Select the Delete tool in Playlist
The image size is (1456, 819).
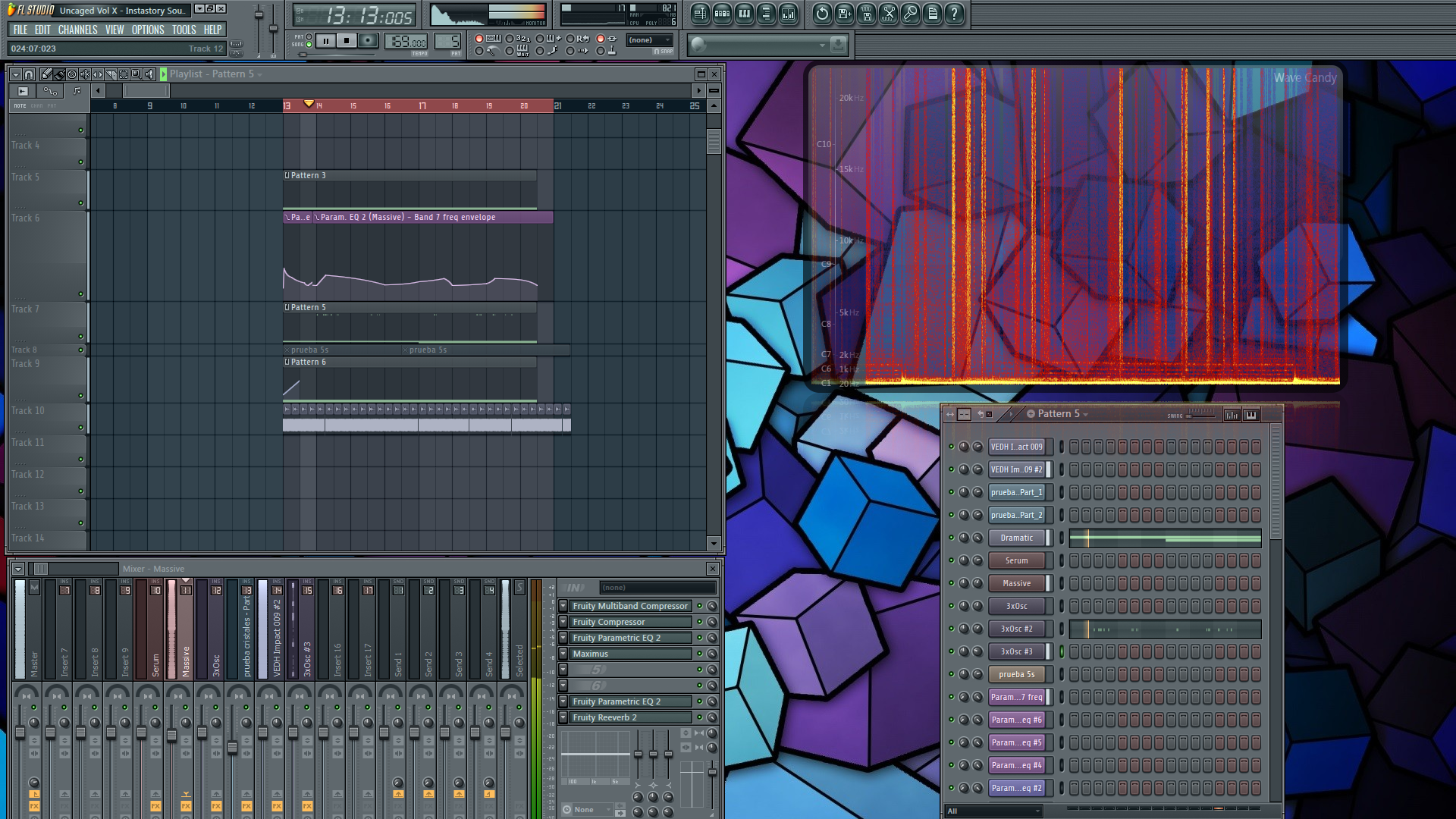(72, 74)
